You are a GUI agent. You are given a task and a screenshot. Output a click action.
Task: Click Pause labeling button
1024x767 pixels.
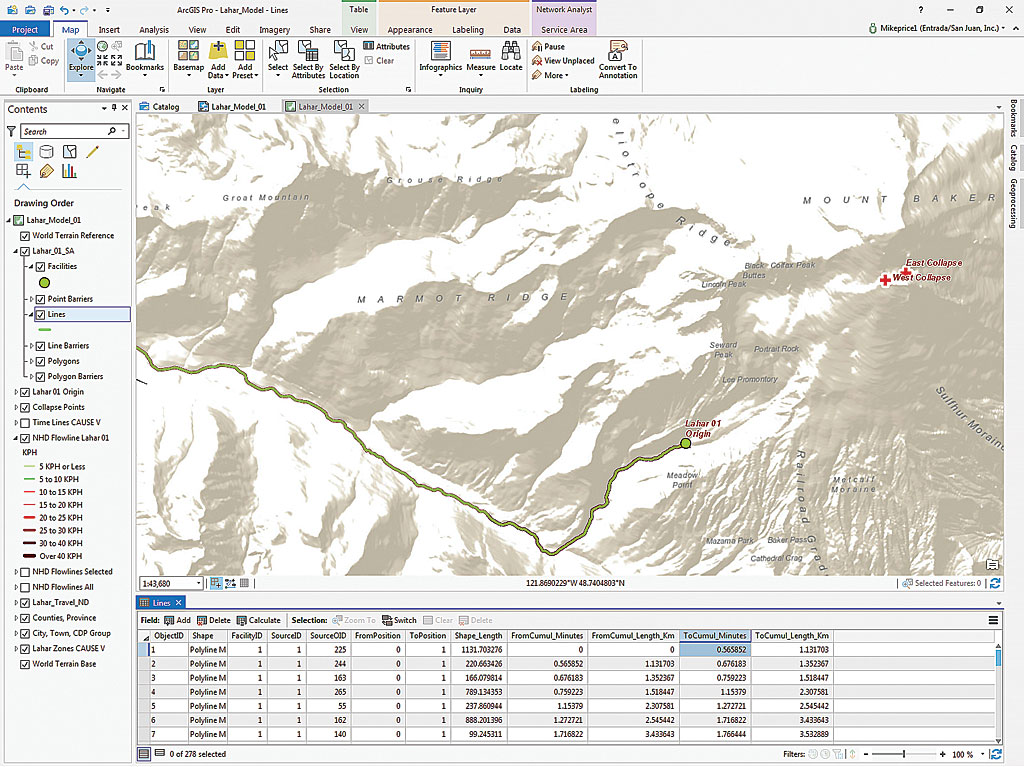(548, 46)
